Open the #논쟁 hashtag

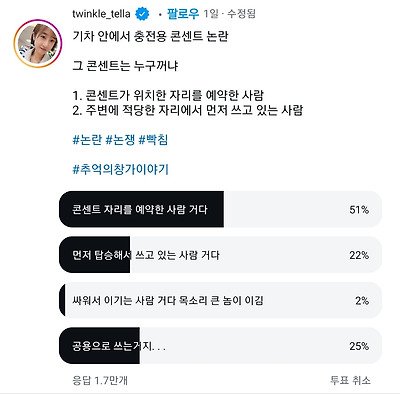point(120,139)
